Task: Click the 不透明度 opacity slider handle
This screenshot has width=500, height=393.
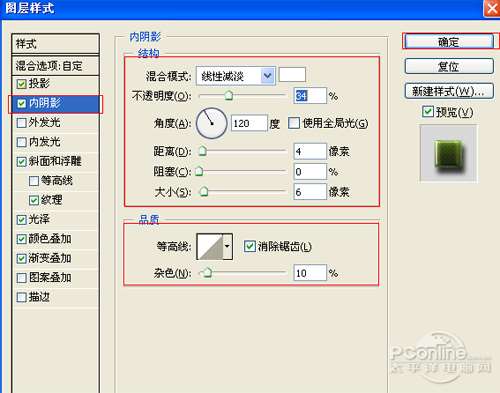Action: point(229,96)
